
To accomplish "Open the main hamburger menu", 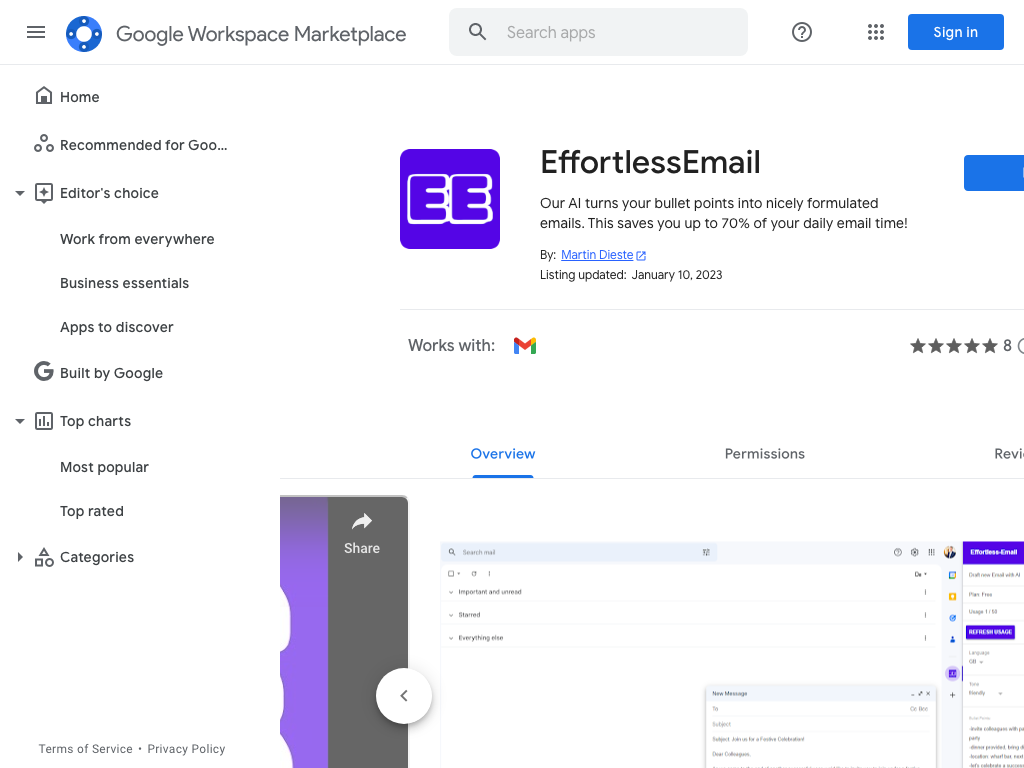I will tap(36, 32).
